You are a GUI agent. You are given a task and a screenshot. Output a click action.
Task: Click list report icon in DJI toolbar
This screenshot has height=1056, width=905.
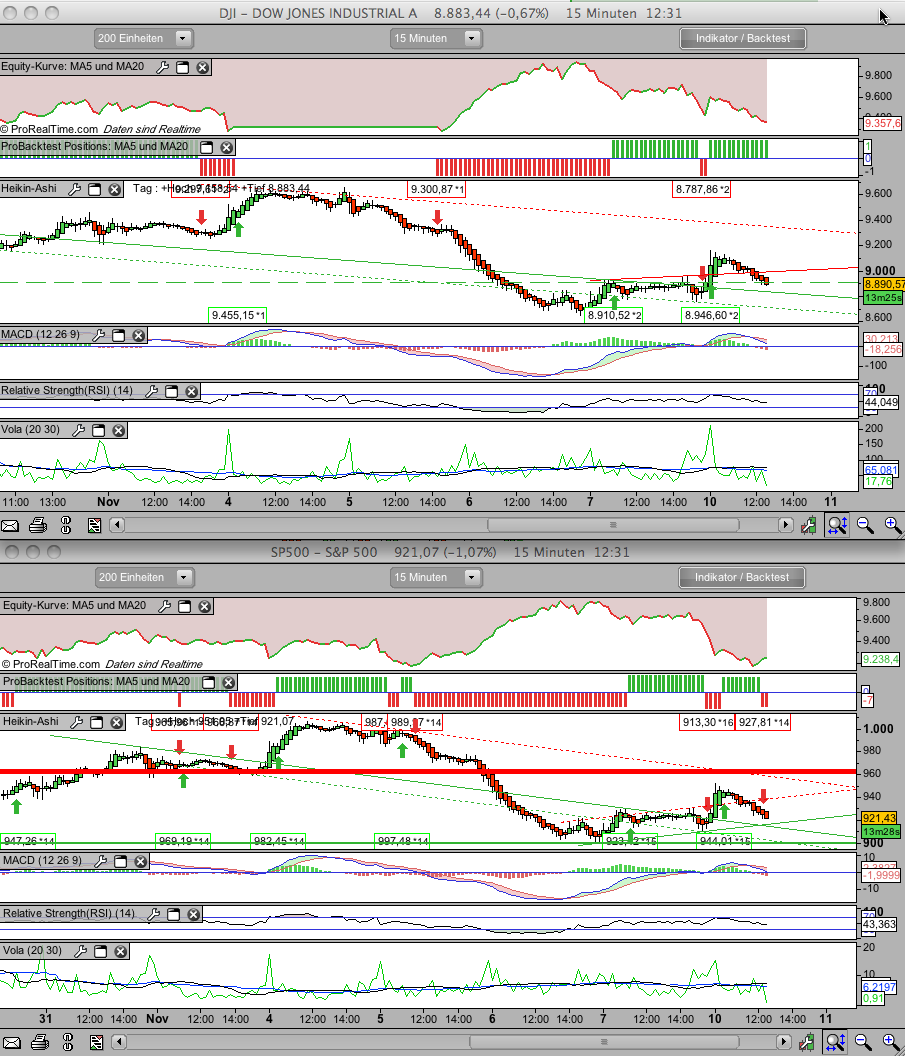click(x=94, y=525)
